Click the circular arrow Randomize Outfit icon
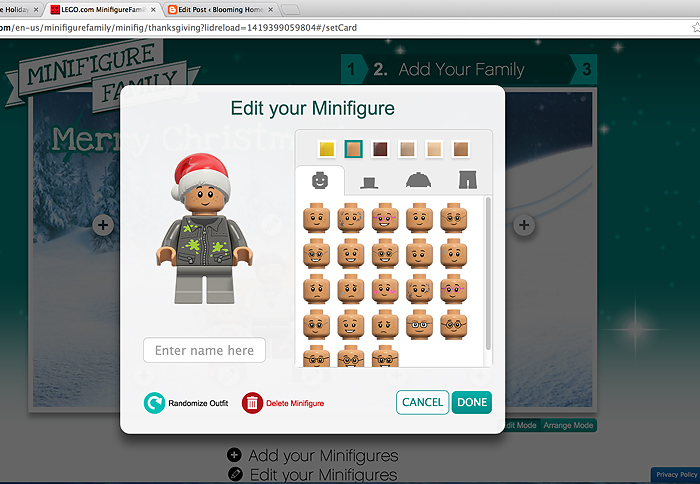Screen dimensions: 700x484 coord(154,403)
